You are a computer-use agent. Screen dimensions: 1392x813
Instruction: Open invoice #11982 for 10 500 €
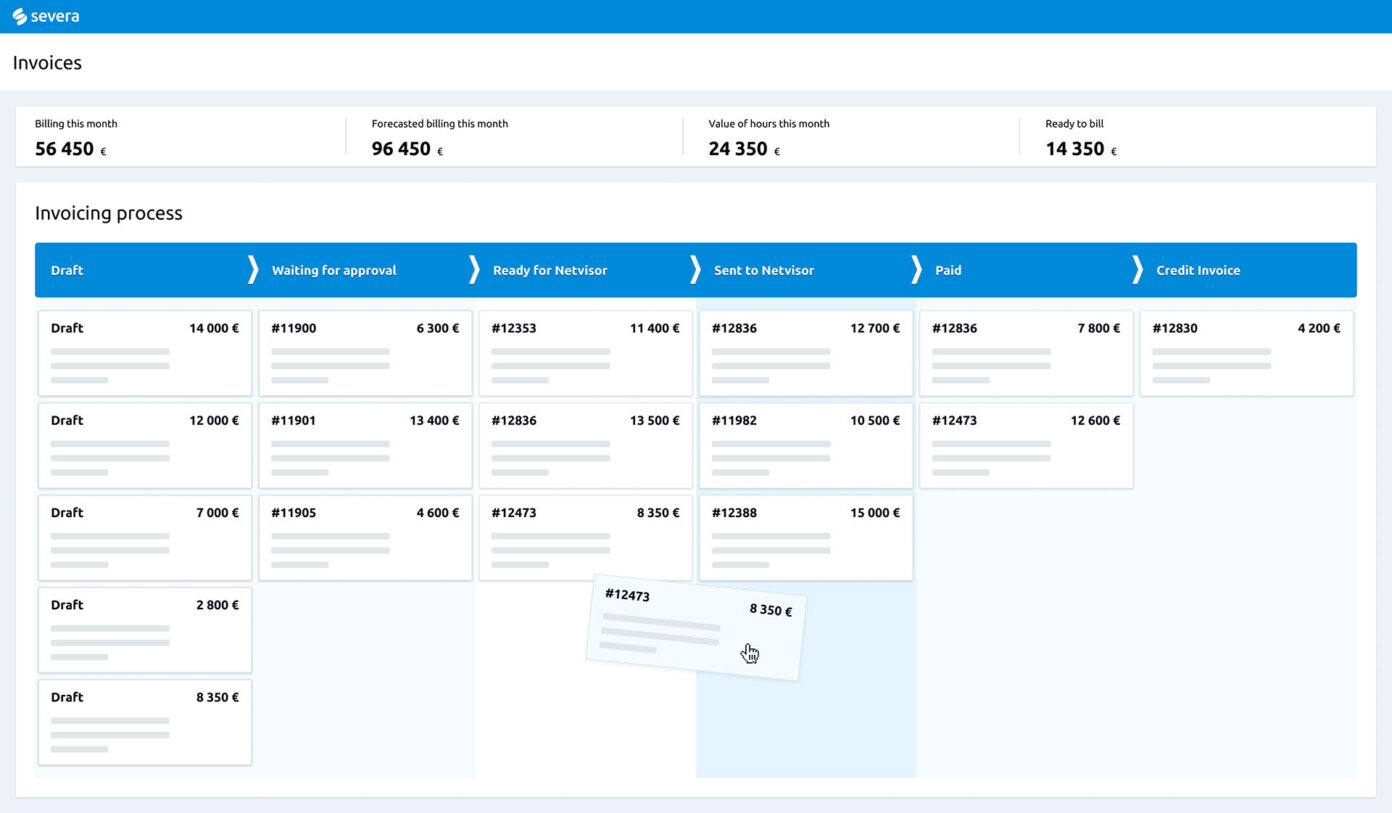(x=805, y=444)
